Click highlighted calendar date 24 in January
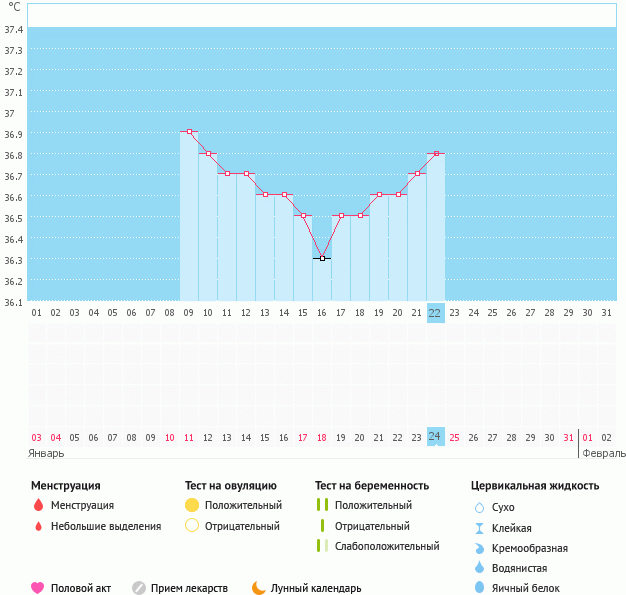The width and height of the screenshot is (626, 595). tap(435, 437)
